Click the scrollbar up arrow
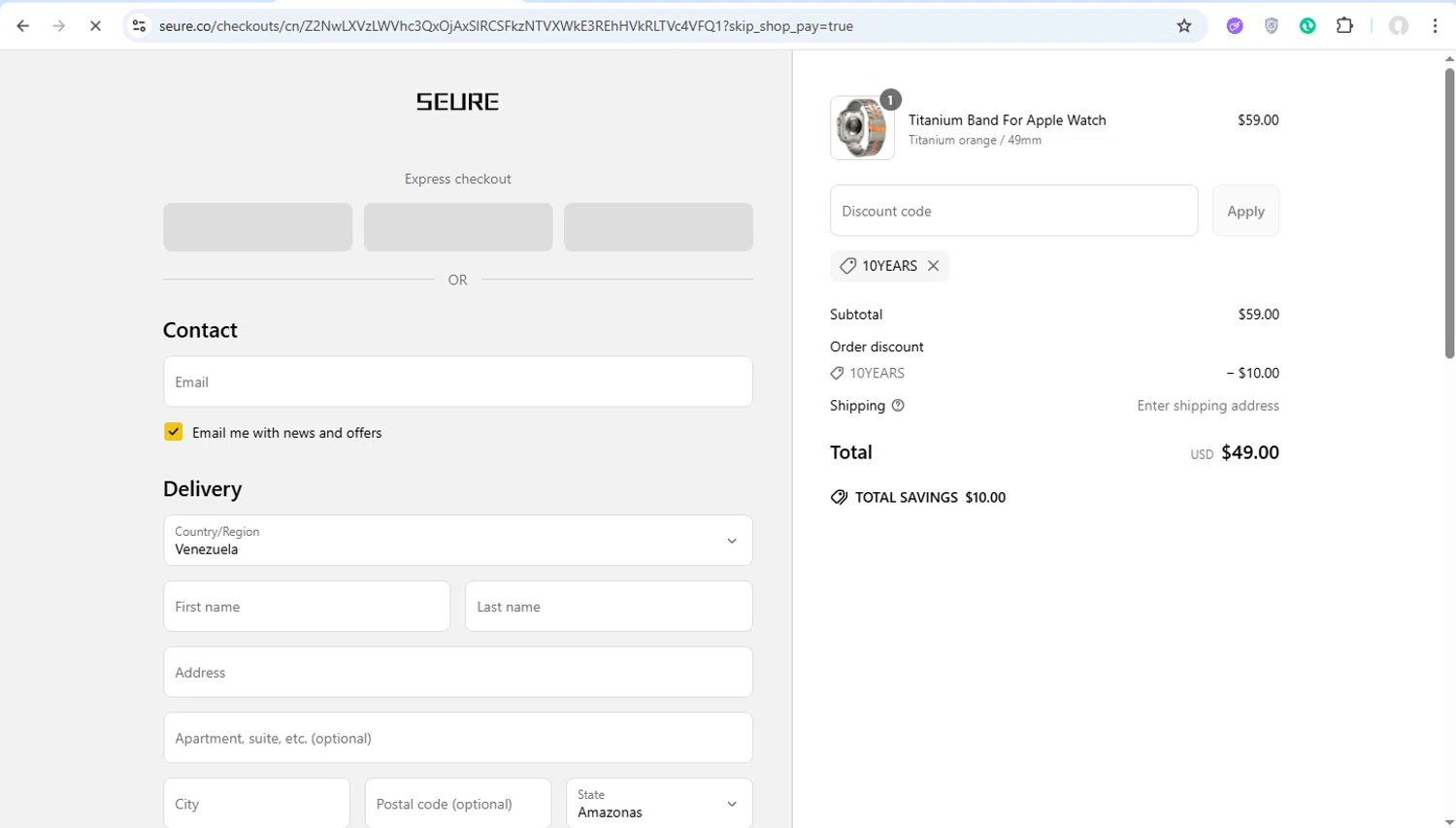 [x=1449, y=59]
